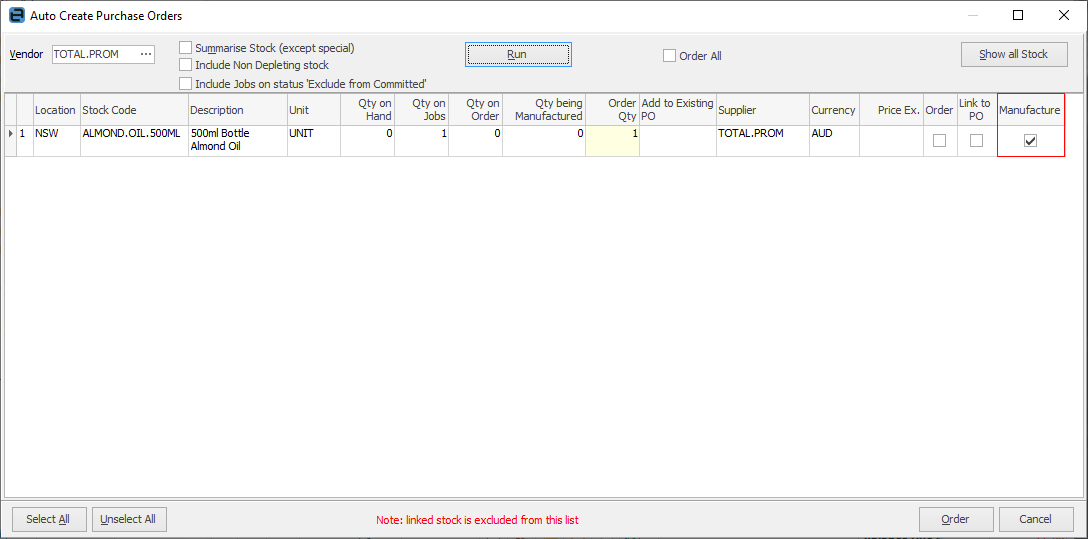Click the Price Ex. column header
Viewport: 1088px width, 539px height.
[891, 110]
